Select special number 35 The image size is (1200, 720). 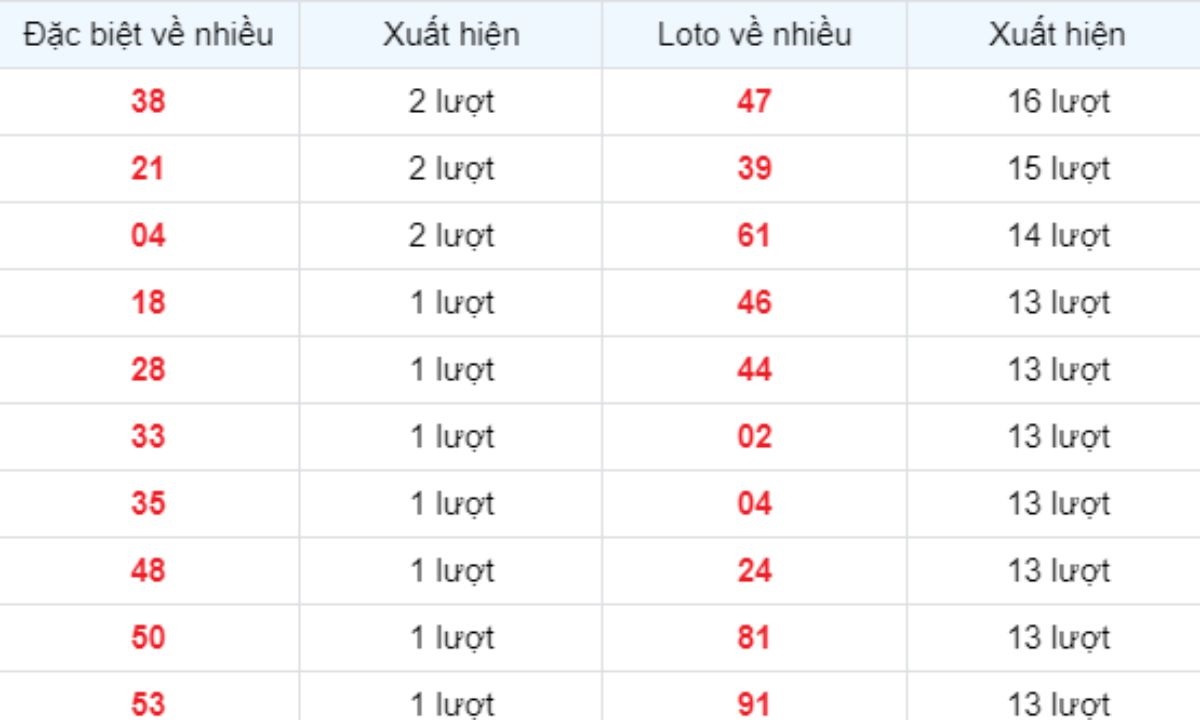tap(148, 504)
